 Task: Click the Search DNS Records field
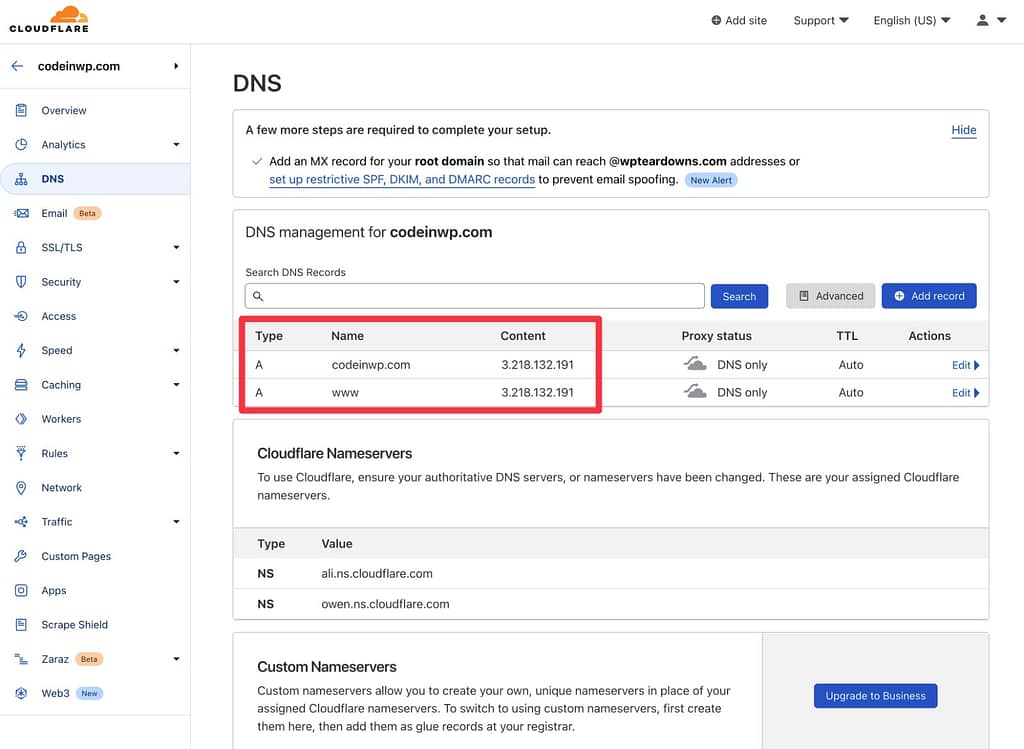(474, 295)
